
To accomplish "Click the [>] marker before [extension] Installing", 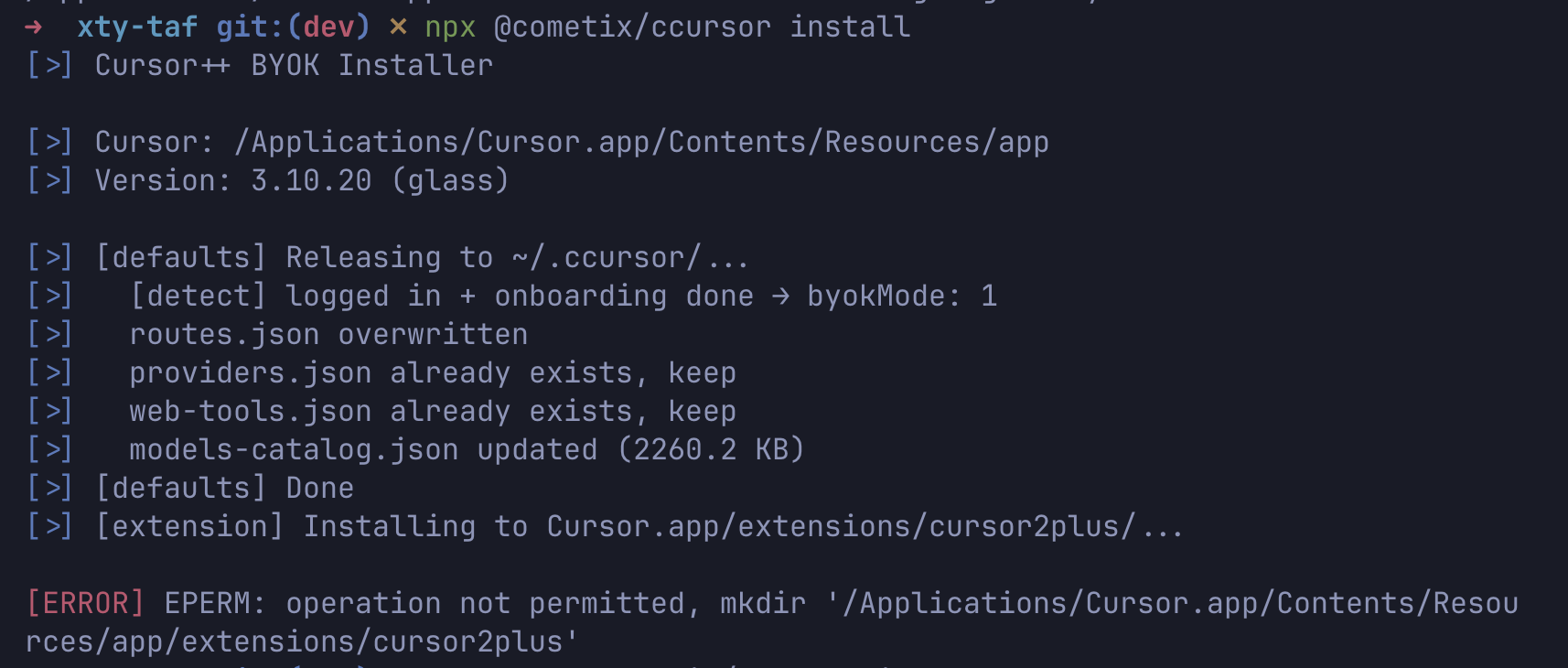I will (x=49, y=527).
